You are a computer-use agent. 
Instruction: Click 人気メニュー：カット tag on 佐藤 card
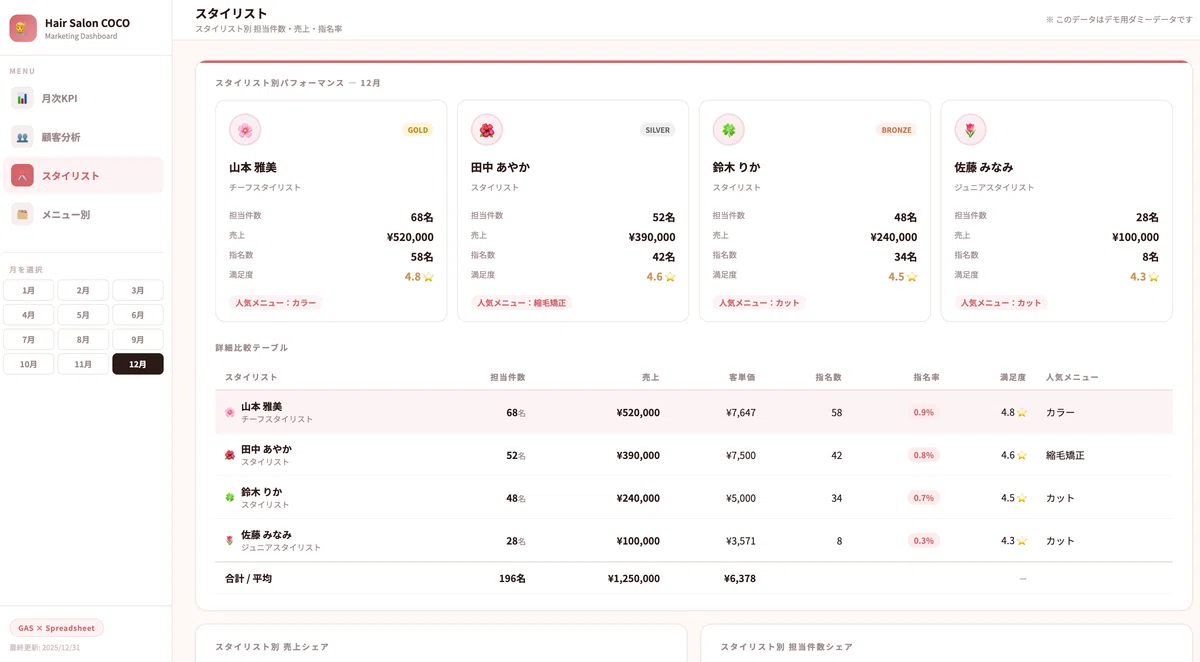tap(1002, 303)
